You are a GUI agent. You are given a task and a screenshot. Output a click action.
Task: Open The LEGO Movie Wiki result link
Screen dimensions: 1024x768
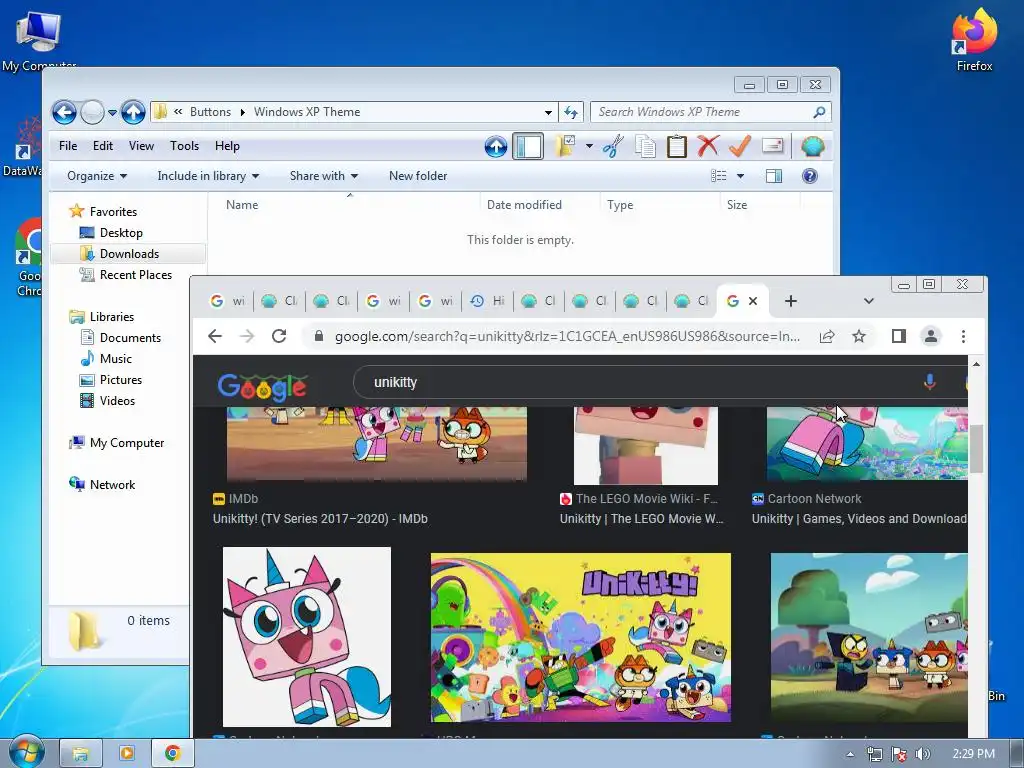click(641, 519)
